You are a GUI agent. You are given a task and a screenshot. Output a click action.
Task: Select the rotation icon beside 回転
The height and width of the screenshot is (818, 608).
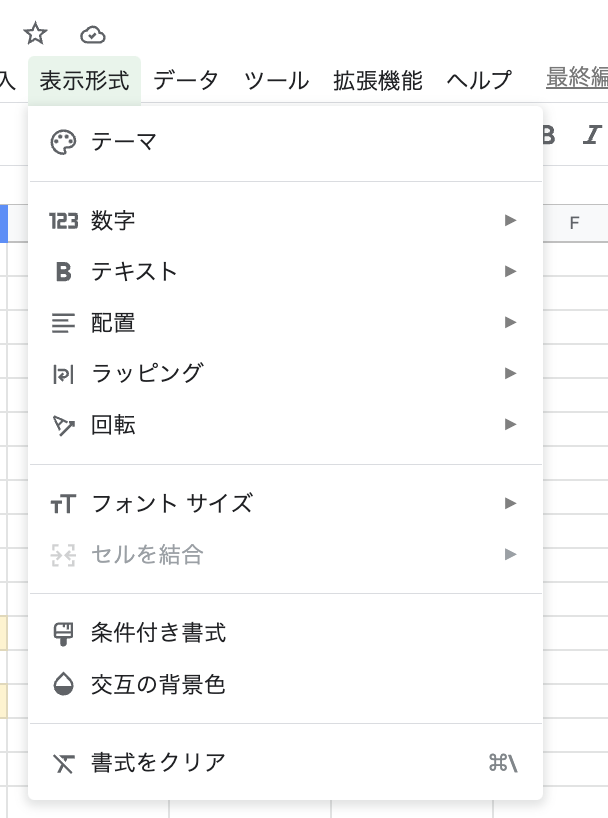tap(63, 423)
